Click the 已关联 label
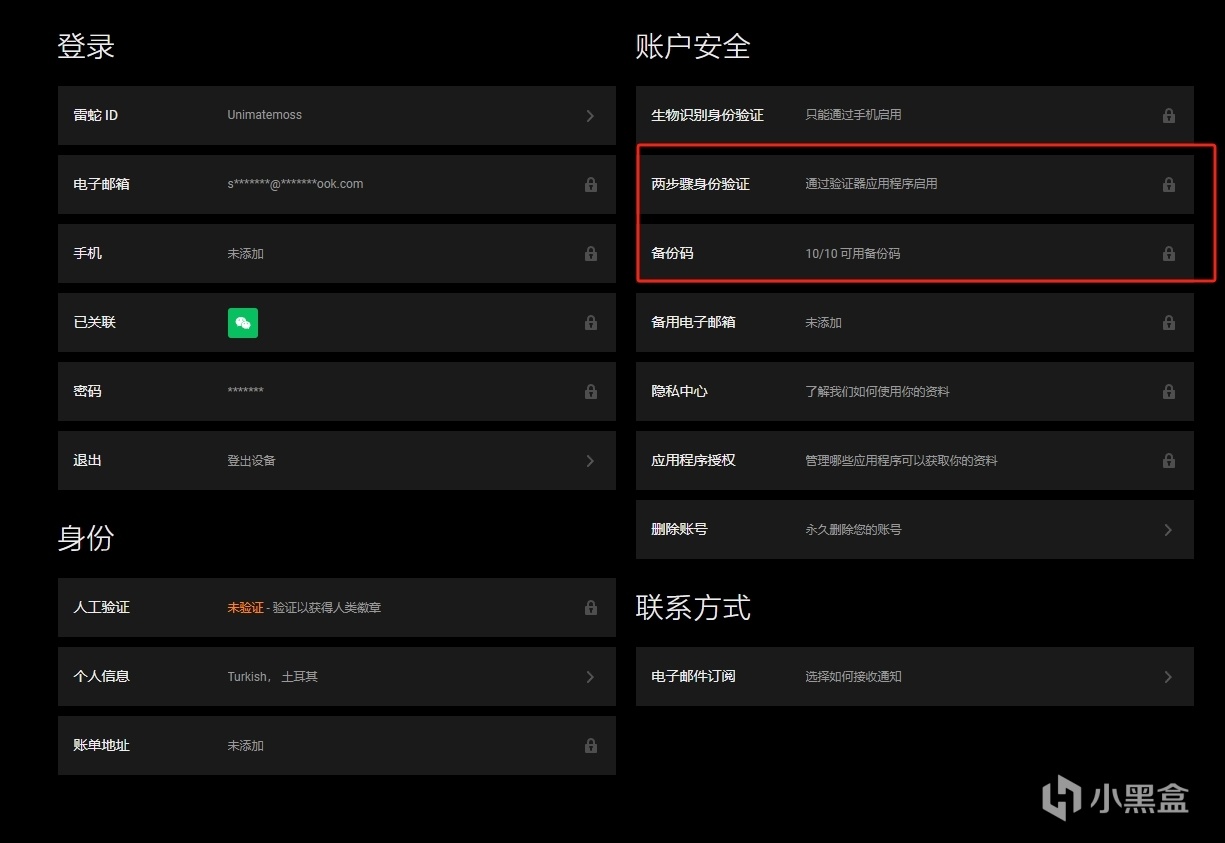 click(94, 322)
